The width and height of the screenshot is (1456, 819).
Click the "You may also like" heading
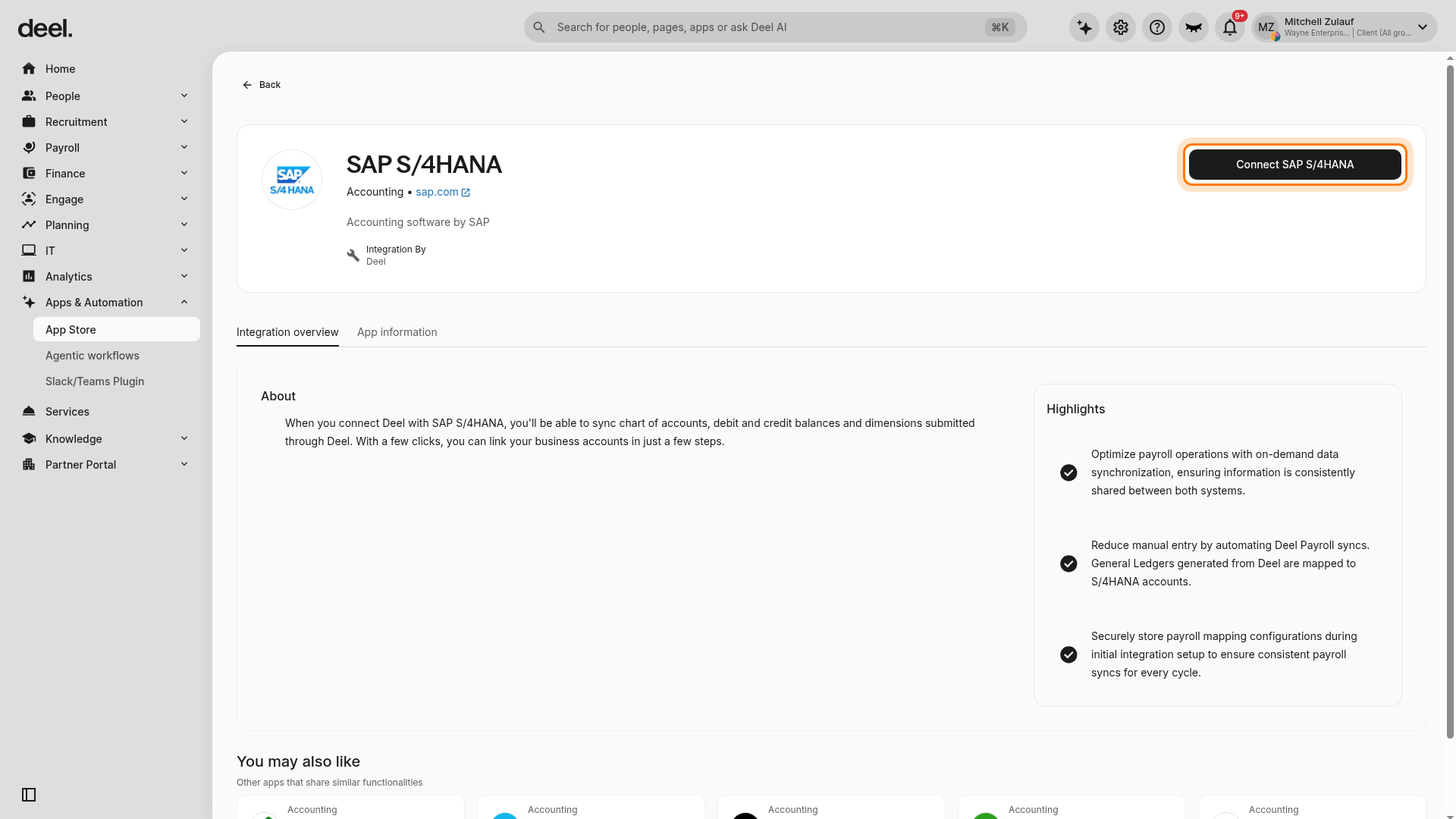[298, 762]
